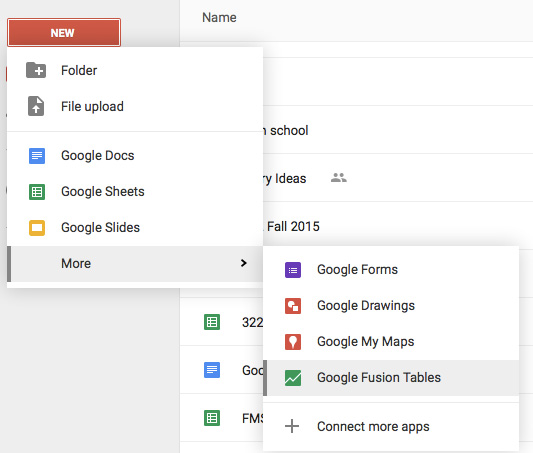Click the yellow Google Slides icon
Viewport: 533px width, 453px height.
point(37,228)
